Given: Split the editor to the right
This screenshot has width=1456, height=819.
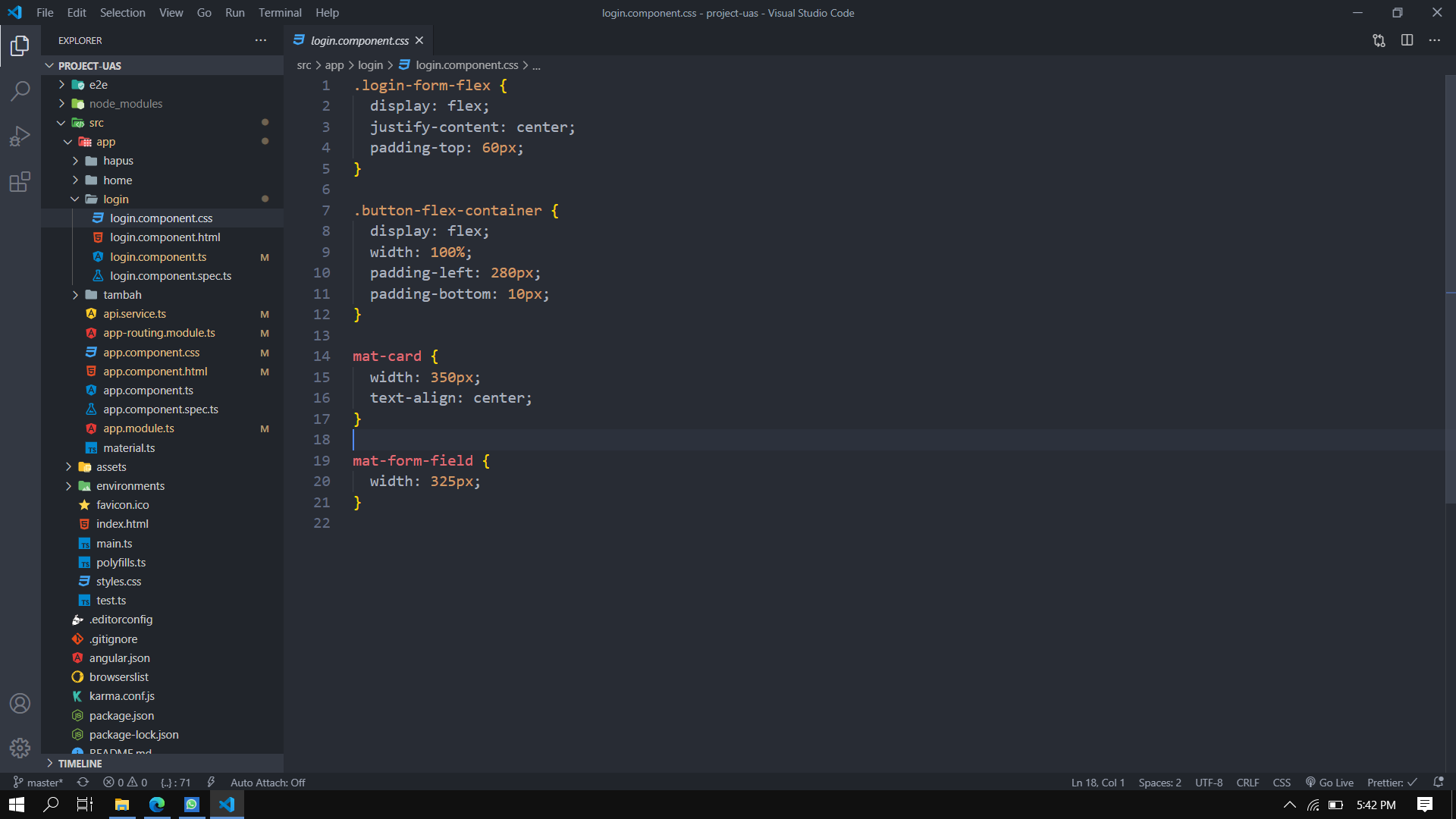Looking at the screenshot, I should pyautogui.click(x=1407, y=40).
